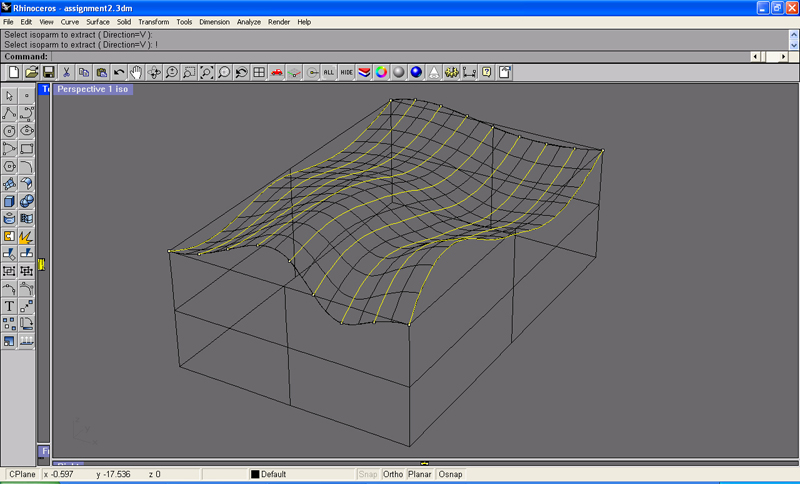Image resolution: width=800 pixels, height=484 pixels.
Task: Switch to four viewports layout icon
Action: (x=259, y=72)
